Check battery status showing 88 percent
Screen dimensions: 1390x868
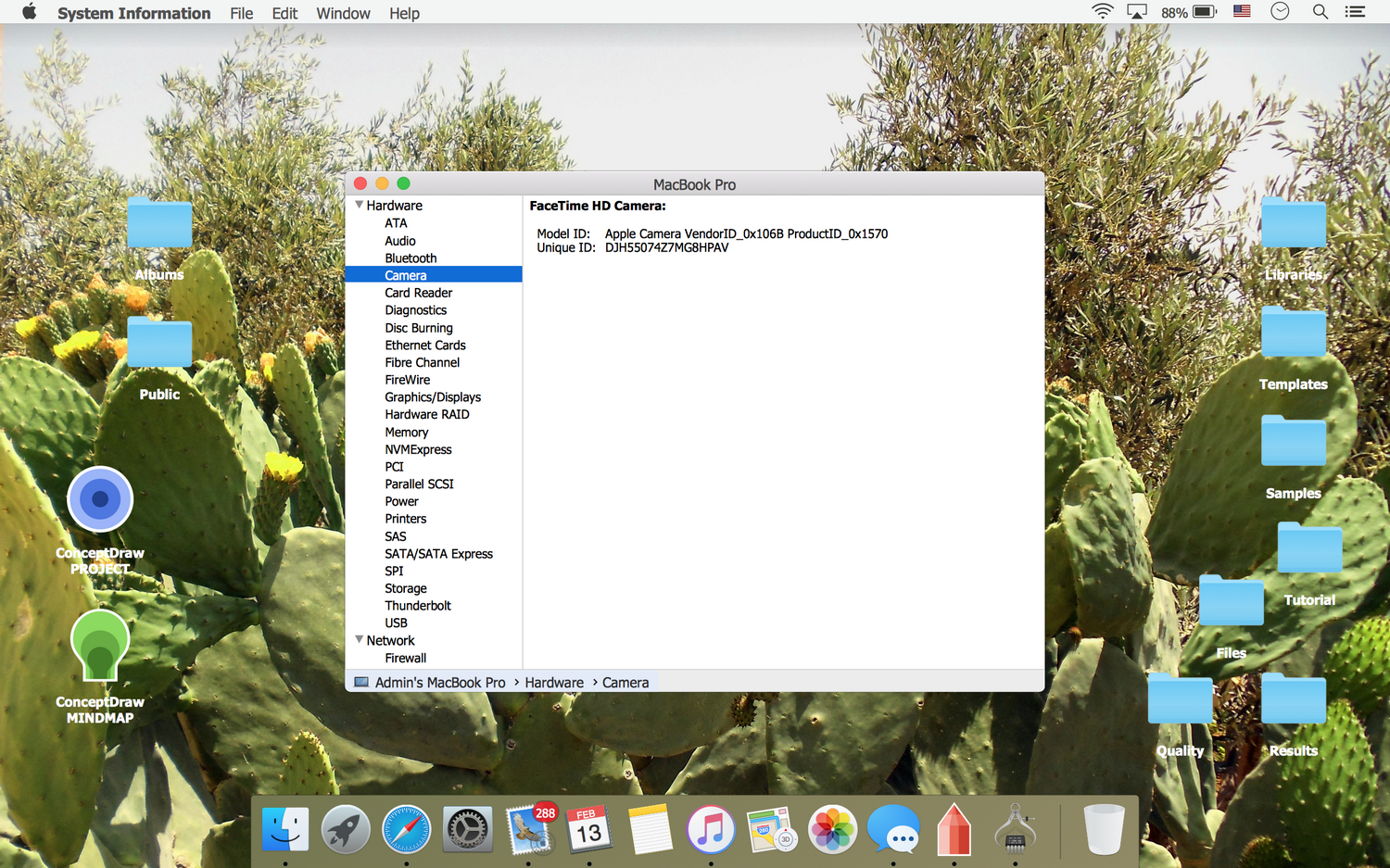click(1189, 12)
